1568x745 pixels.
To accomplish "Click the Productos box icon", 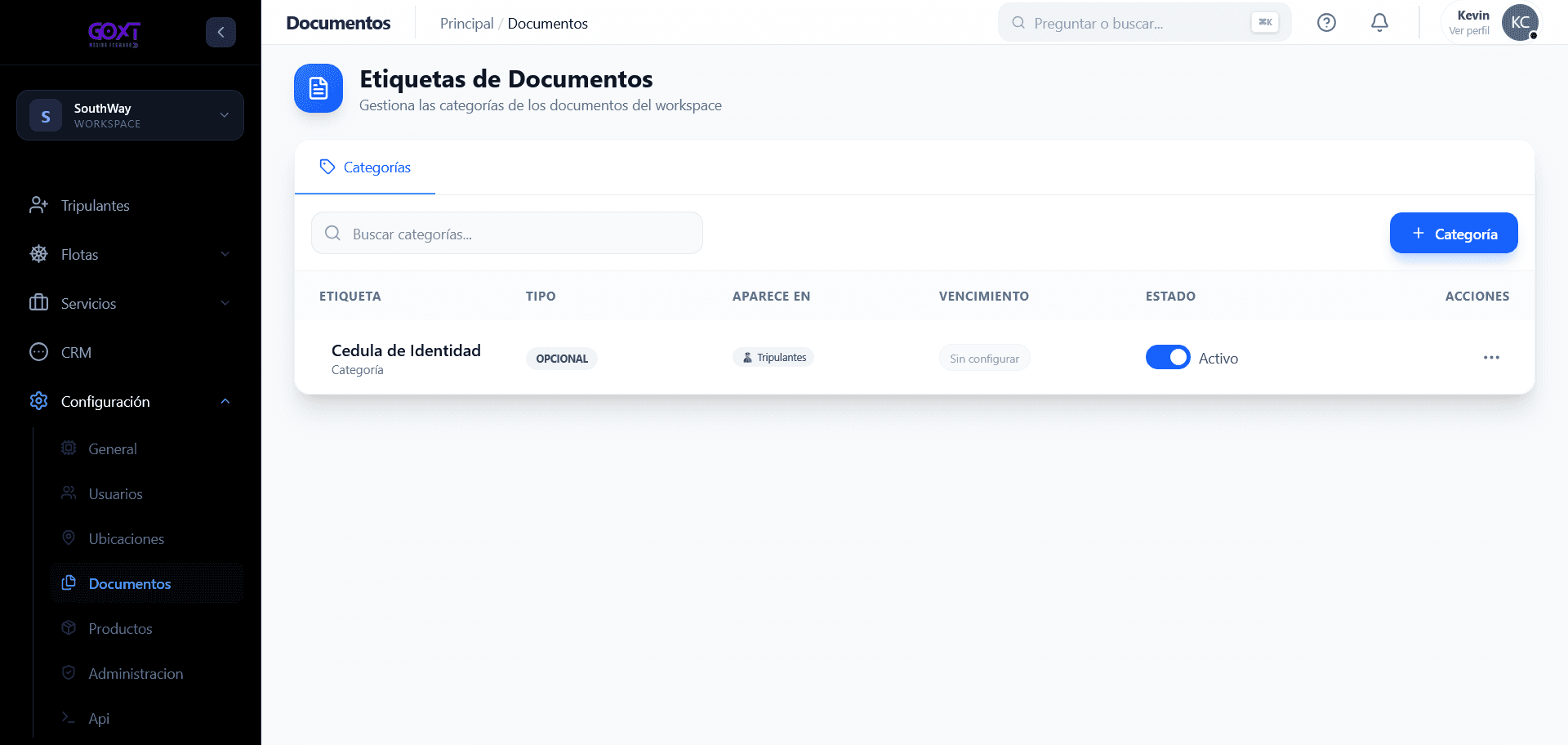I will [x=69, y=627].
